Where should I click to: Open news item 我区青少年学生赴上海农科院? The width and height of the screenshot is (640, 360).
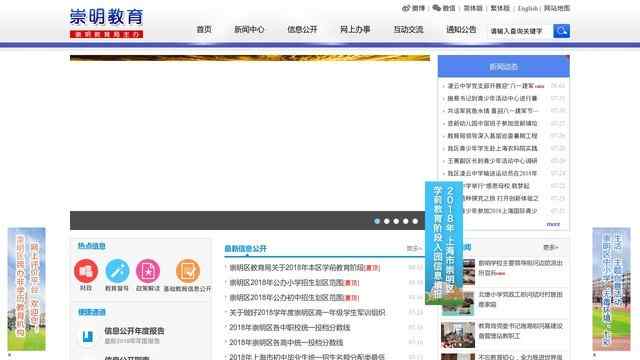click(x=492, y=149)
